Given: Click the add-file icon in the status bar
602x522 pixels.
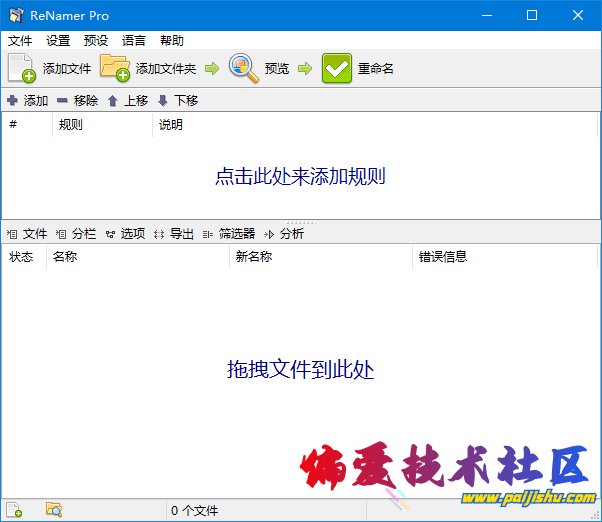Looking at the screenshot, I should pyautogui.click(x=14, y=510).
